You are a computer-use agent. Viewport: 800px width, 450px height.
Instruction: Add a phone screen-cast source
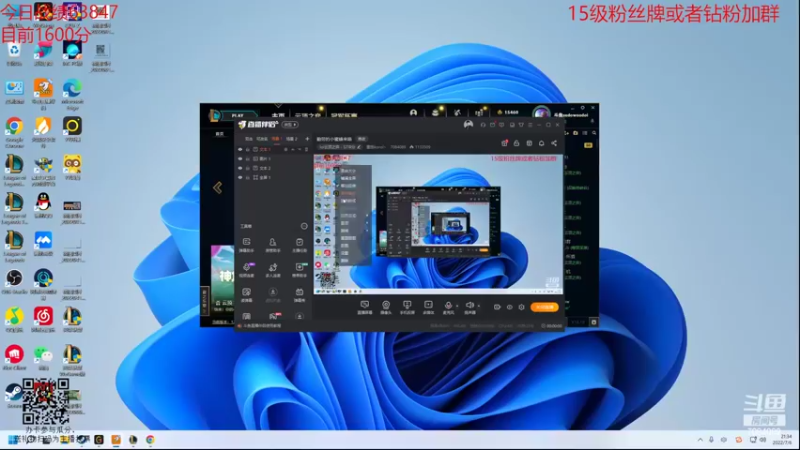click(407, 307)
